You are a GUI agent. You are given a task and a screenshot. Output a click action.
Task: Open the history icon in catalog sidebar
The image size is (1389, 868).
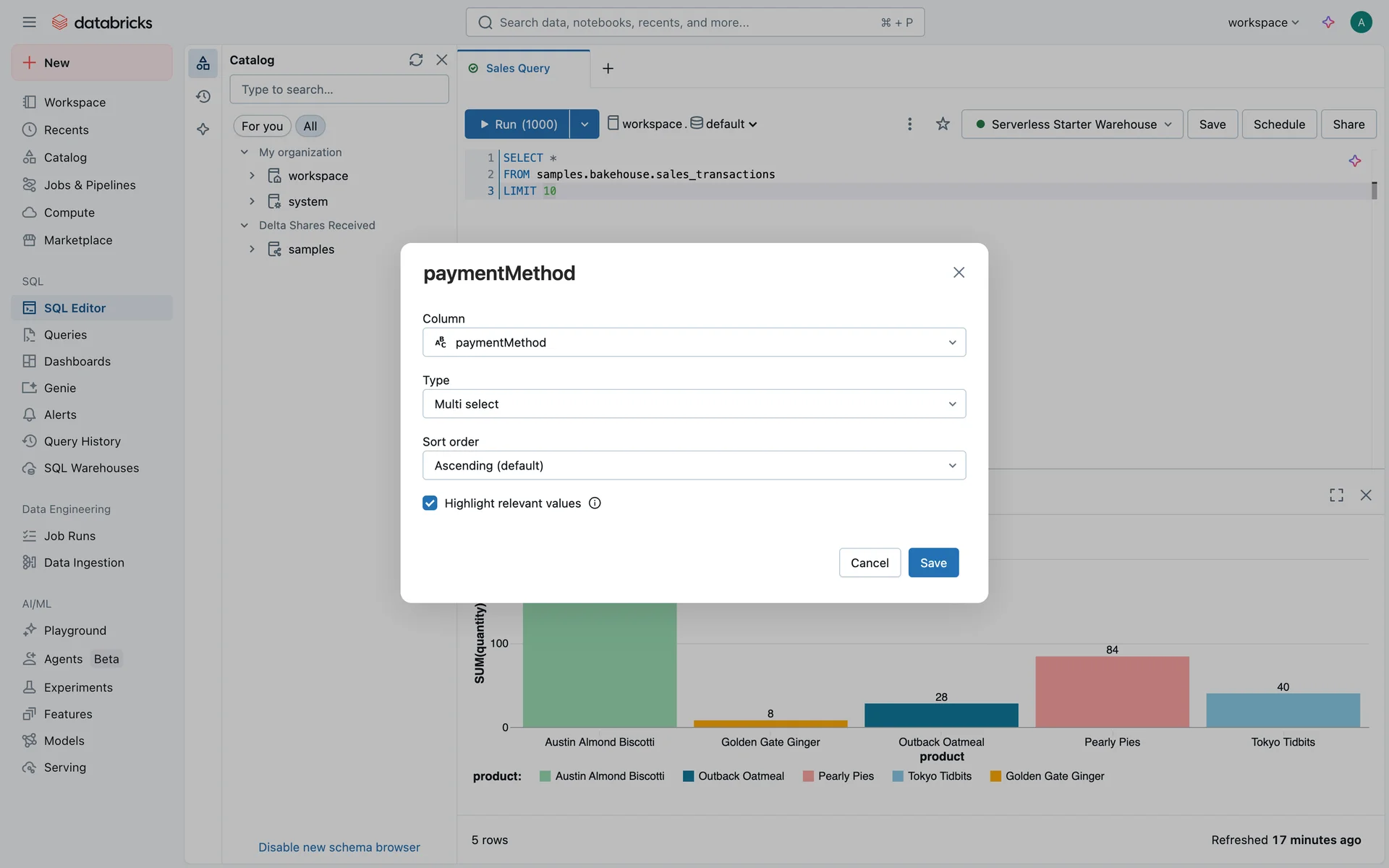point(203,96)
